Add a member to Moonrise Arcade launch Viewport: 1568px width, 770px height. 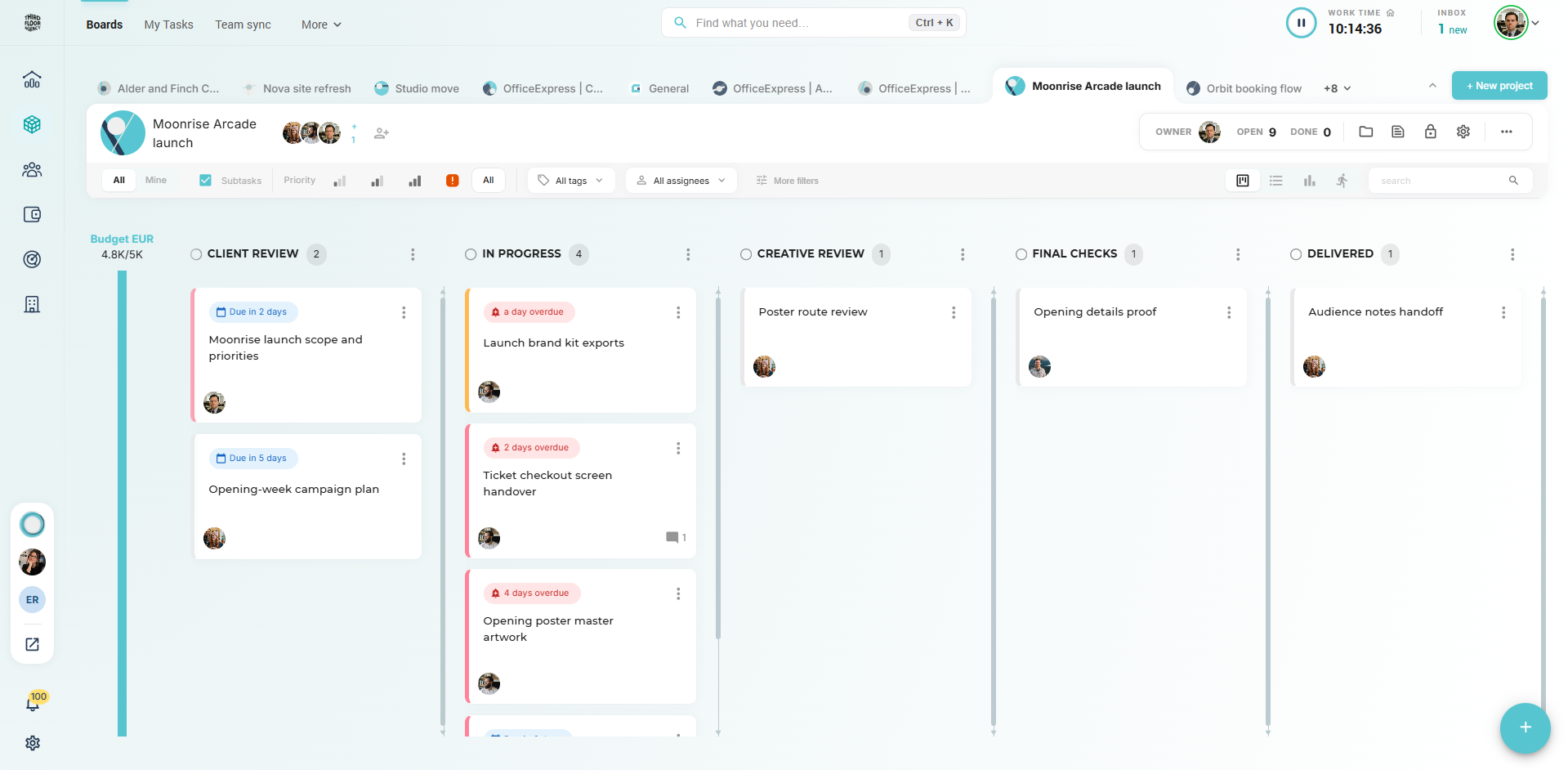tap(382, 133)
